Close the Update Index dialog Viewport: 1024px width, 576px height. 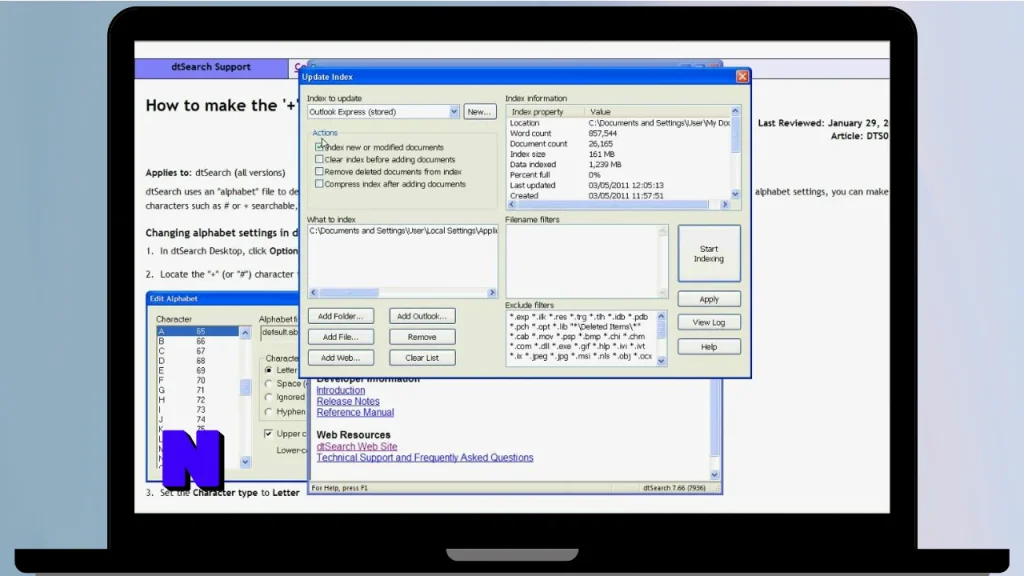click(x=742, y=76)
